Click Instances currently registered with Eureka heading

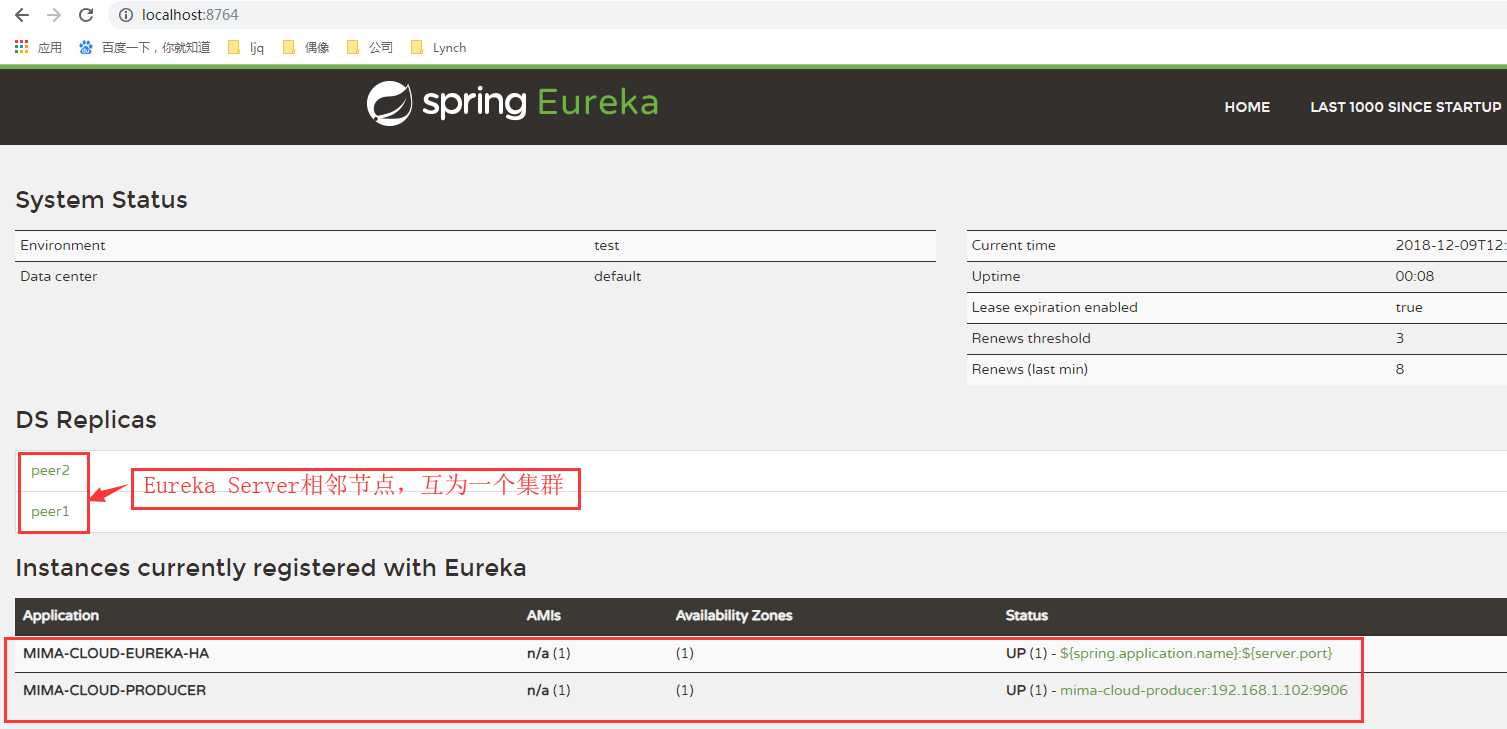pos(271,568)
